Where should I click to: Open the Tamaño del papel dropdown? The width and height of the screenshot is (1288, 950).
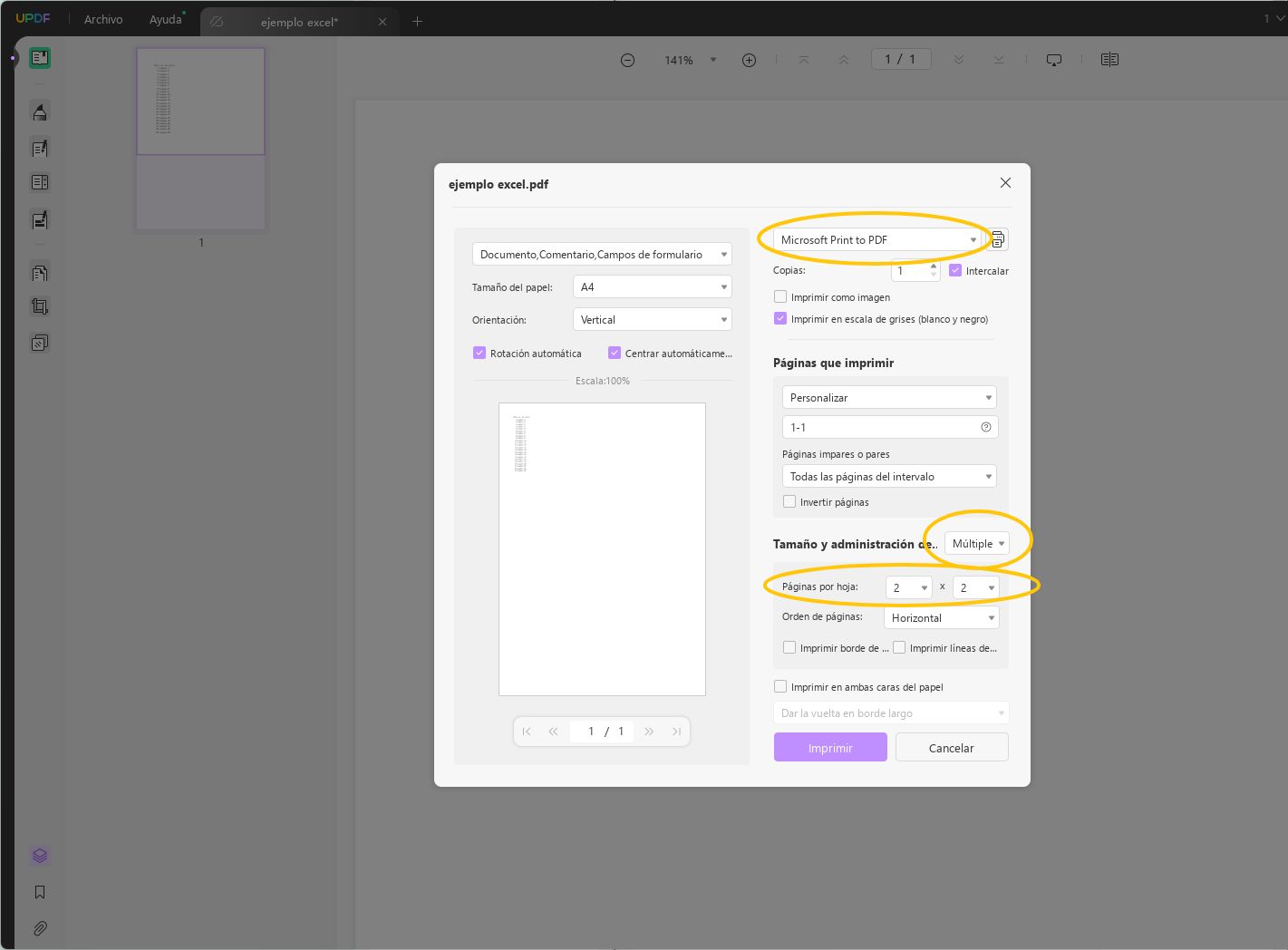(x=652, y=286)
